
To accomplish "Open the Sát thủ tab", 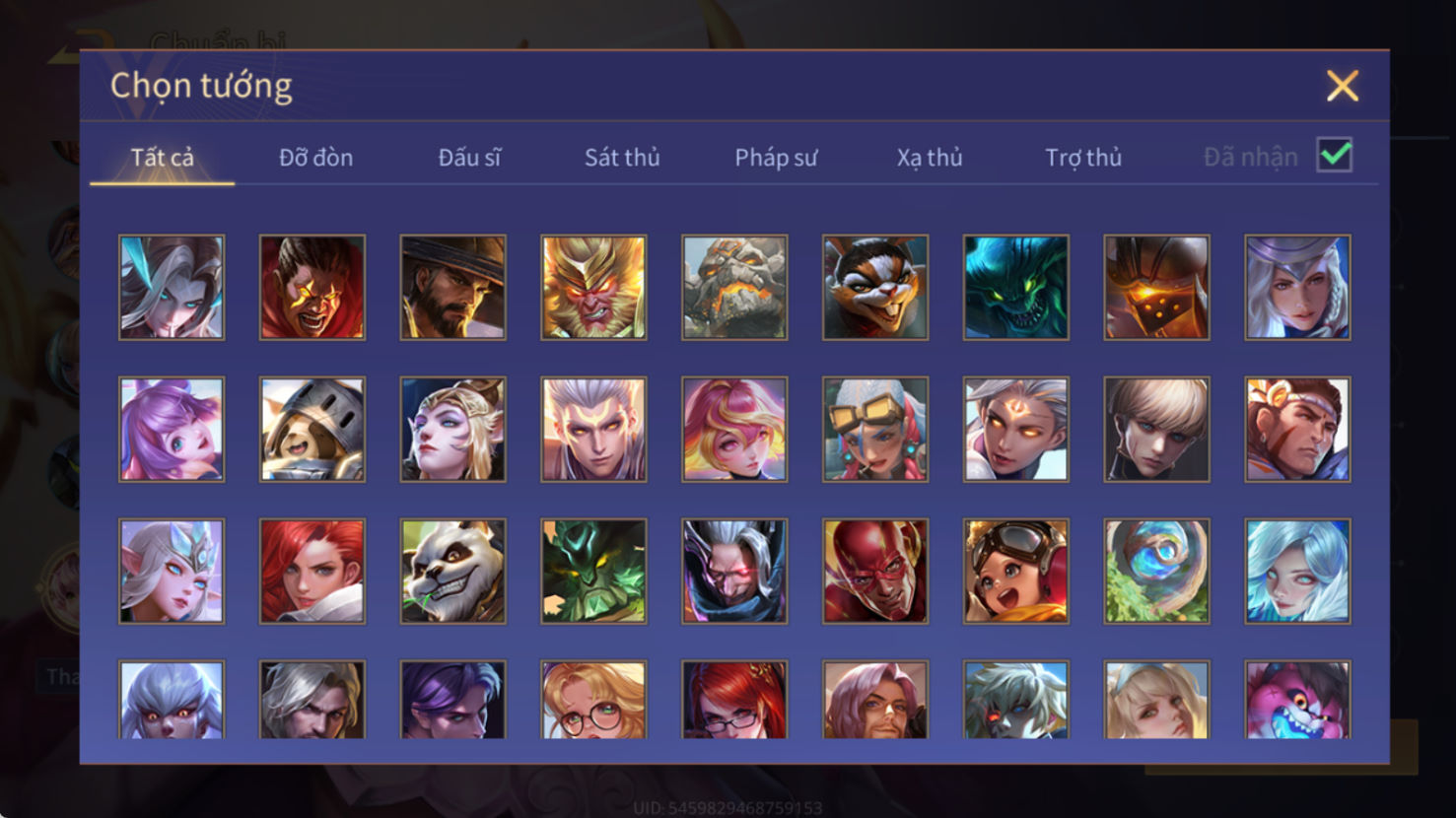I will pyautogui.click(x=622, y=158).
